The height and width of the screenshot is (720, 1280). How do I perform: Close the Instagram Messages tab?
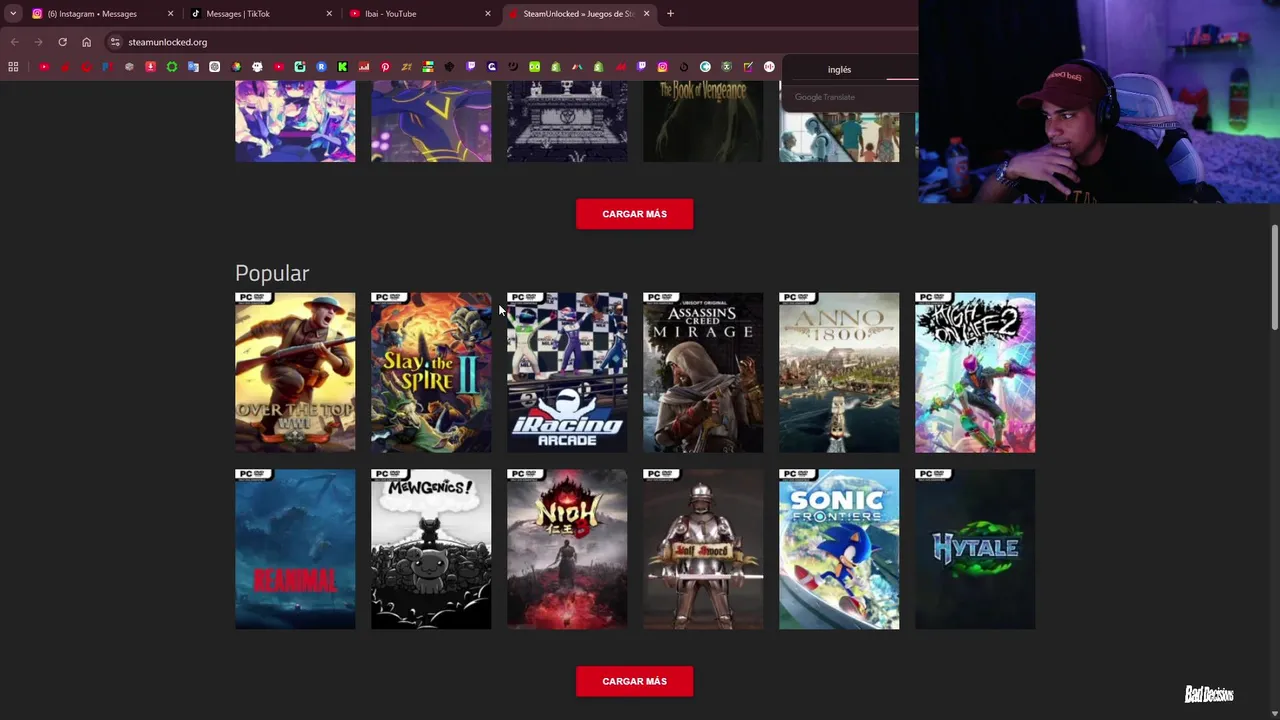pyautogui.click(x=170, y=13)
